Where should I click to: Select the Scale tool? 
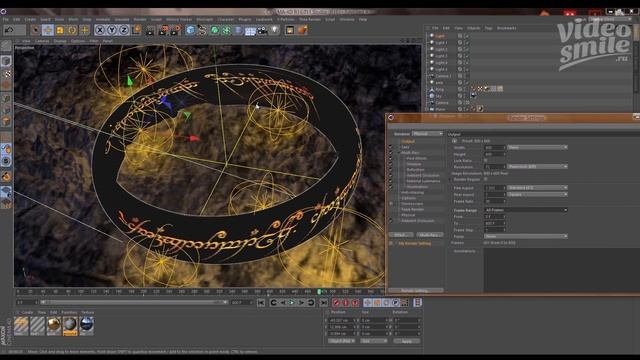pyautogui.click(x=60, y=30)
